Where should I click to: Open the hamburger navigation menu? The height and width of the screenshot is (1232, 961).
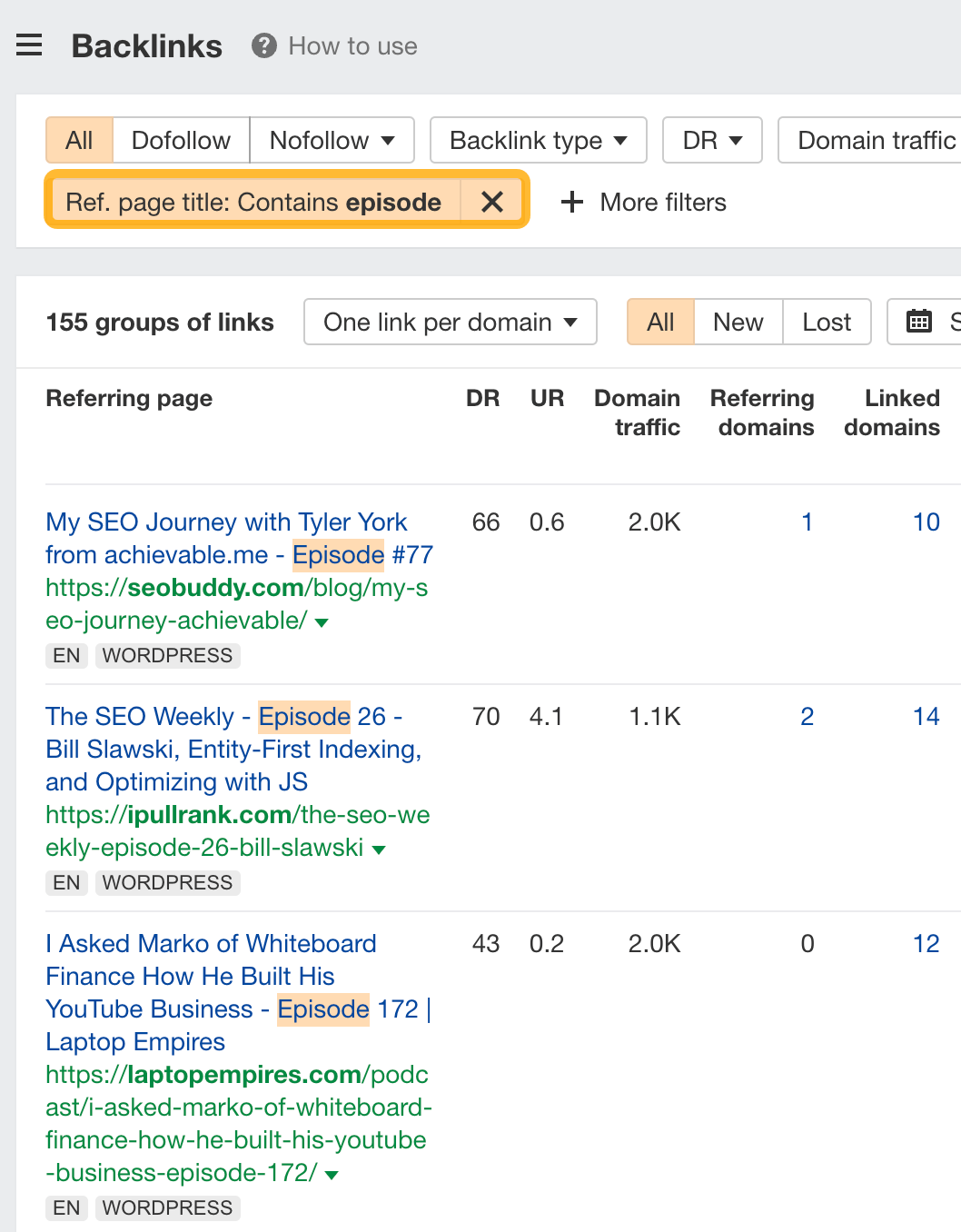click(29, 45)
